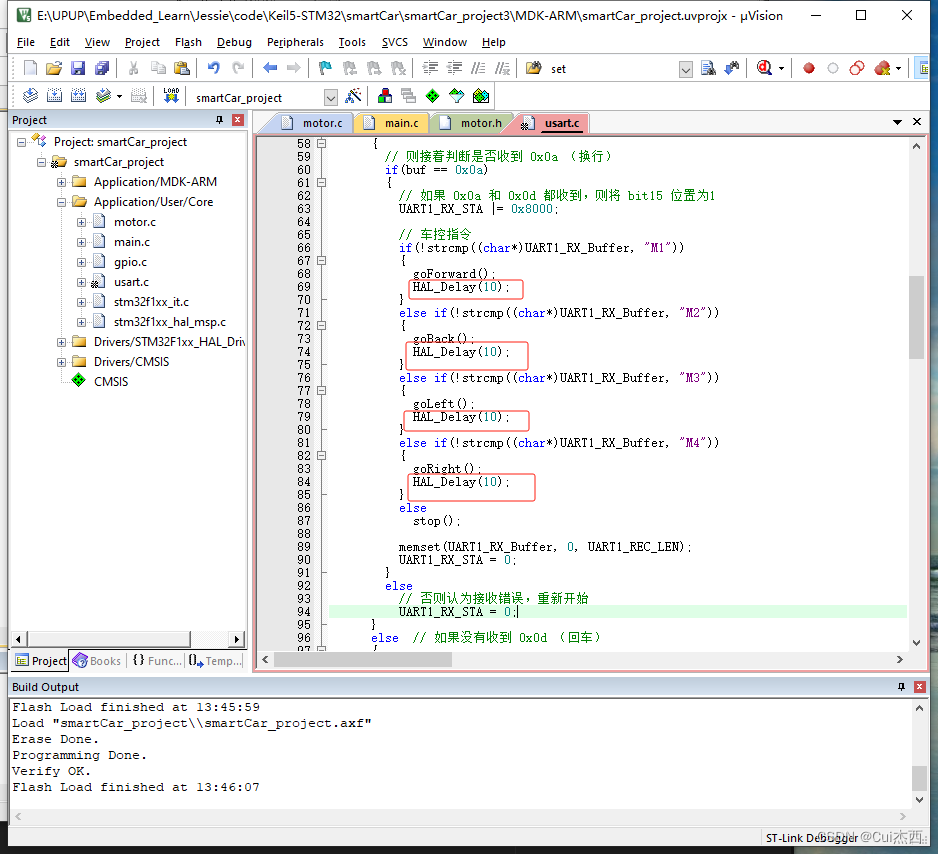Expand the main.c tree node
Viewport: 938px width, 854px height.
(x=81, y=242)
